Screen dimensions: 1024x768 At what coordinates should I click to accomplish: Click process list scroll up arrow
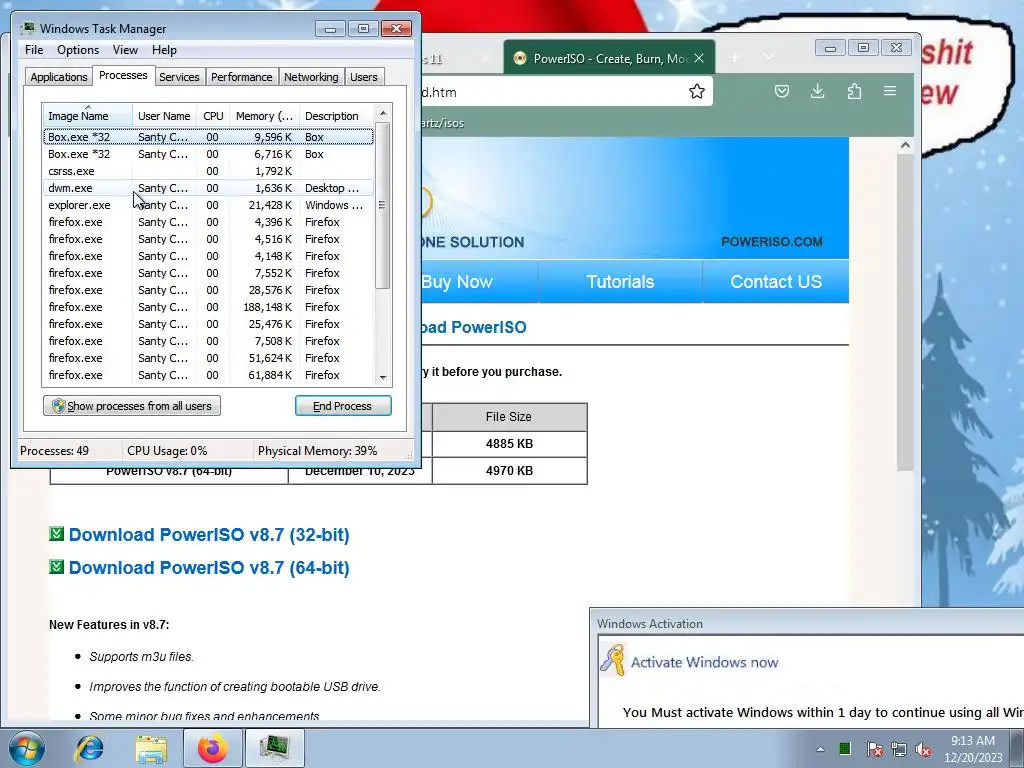pyautogui.click(x=383, y=113)
